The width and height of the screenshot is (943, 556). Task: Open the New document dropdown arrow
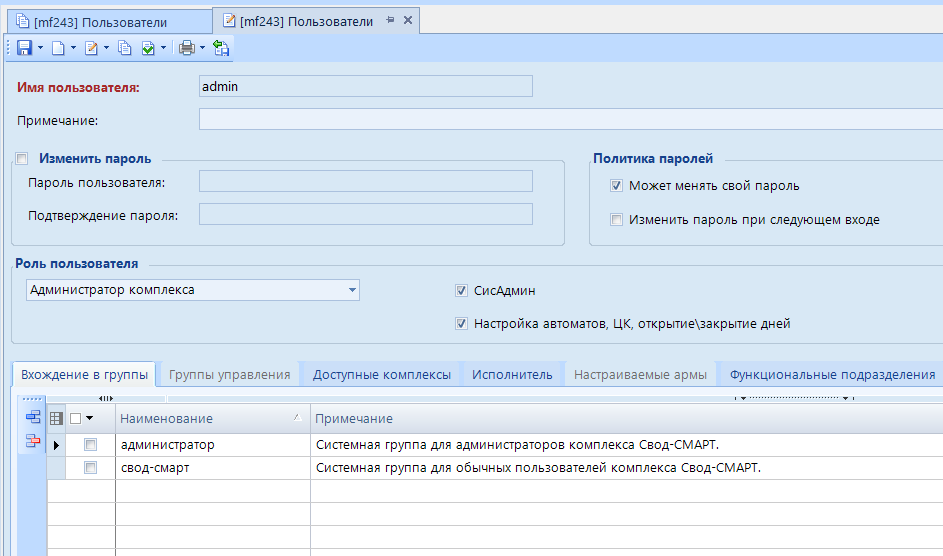click(x=73, y=47)
